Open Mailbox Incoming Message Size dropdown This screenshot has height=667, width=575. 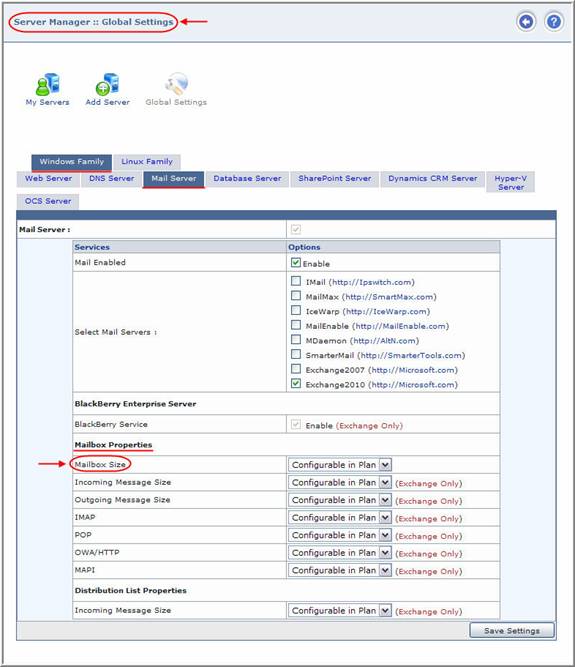340,482
